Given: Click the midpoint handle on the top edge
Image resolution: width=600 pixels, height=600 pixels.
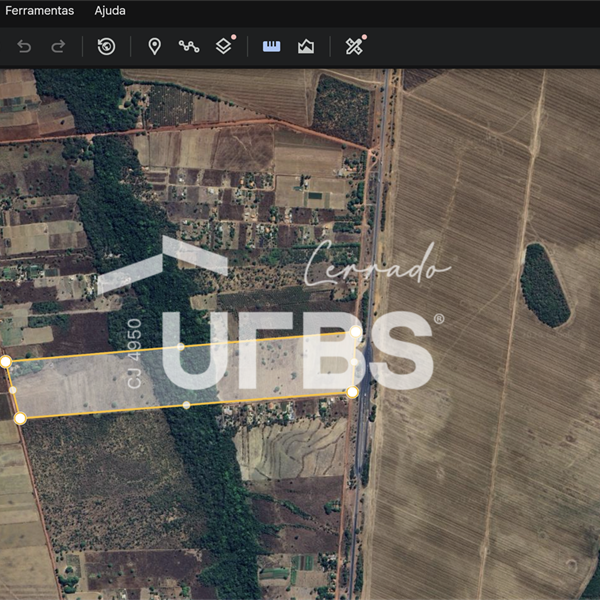Looking at the screenshot, I should (x=180, y=346).
